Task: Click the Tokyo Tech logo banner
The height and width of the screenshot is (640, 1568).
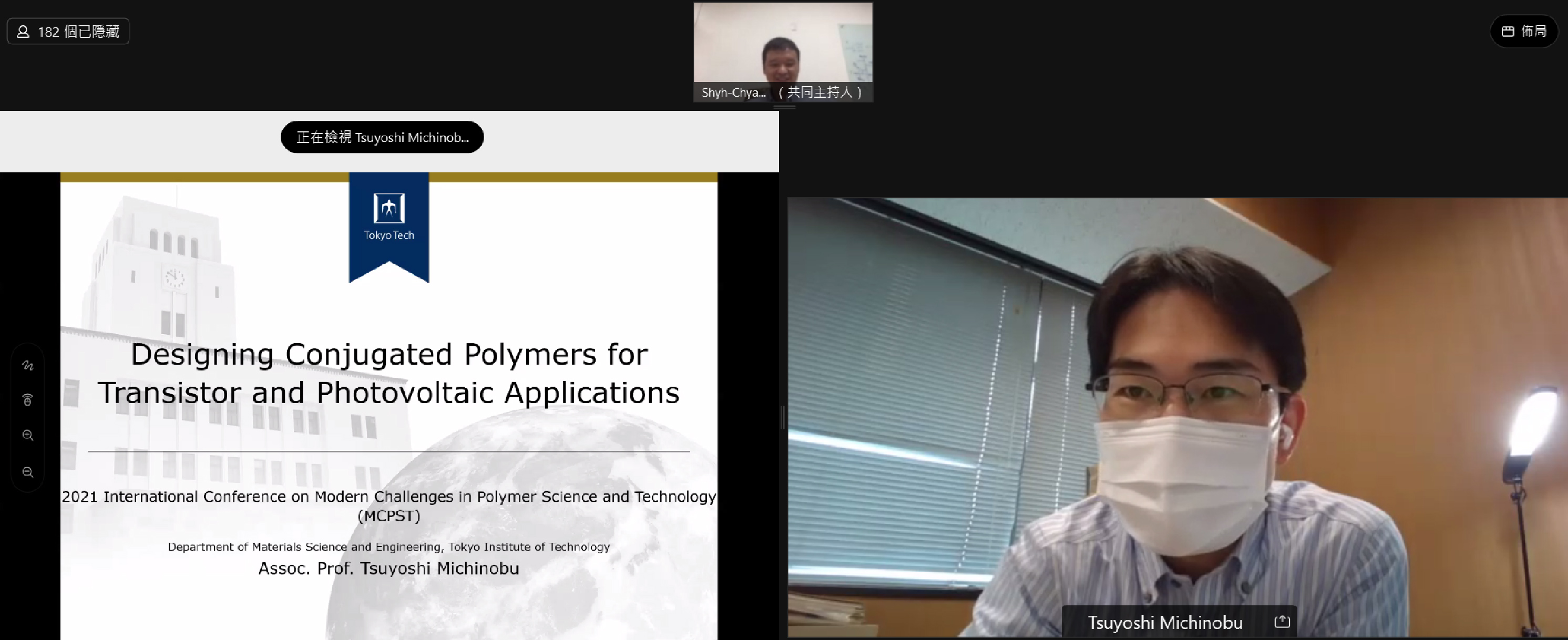Action: [389, 228]
